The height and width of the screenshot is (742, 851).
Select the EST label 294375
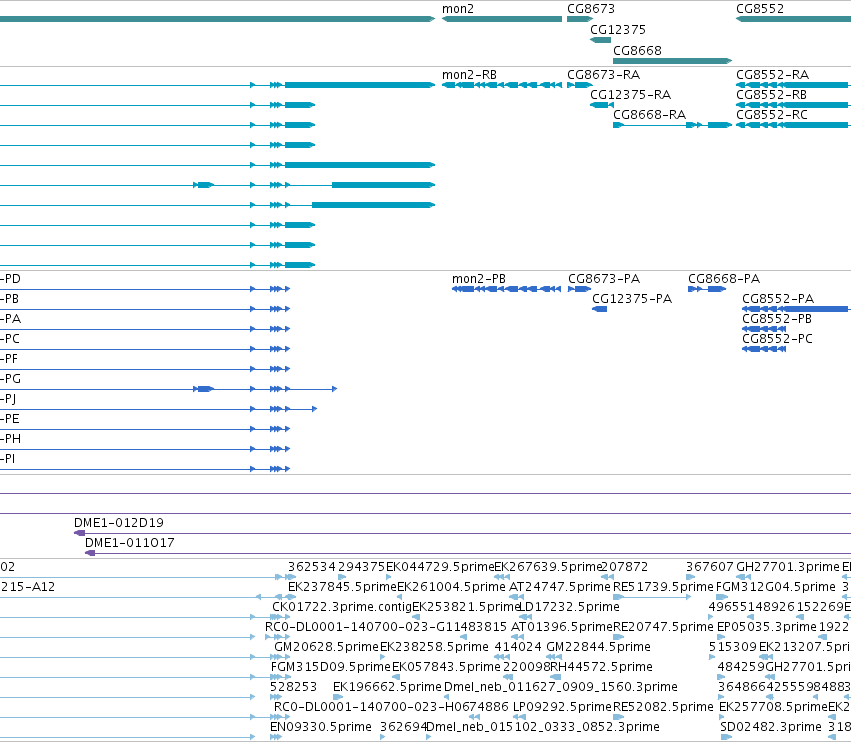[361, 567]
